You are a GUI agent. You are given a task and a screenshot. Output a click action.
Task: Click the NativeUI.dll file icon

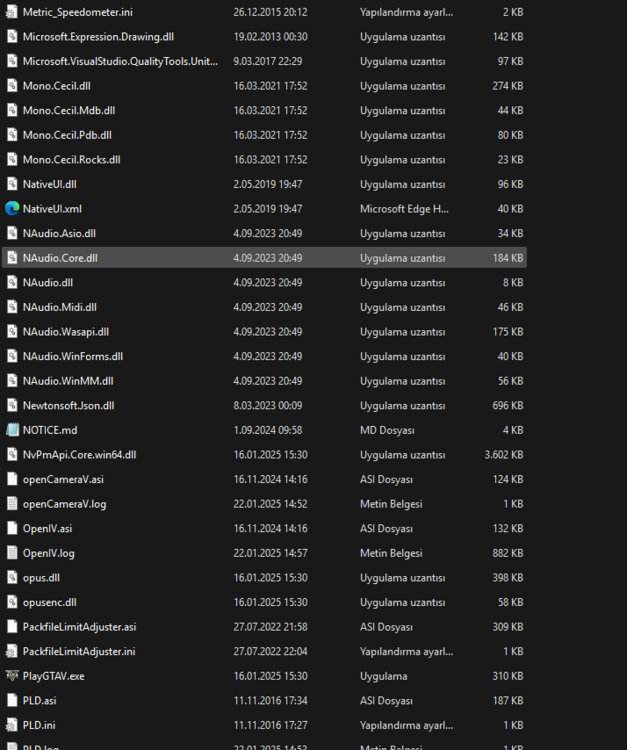(12, 184)
